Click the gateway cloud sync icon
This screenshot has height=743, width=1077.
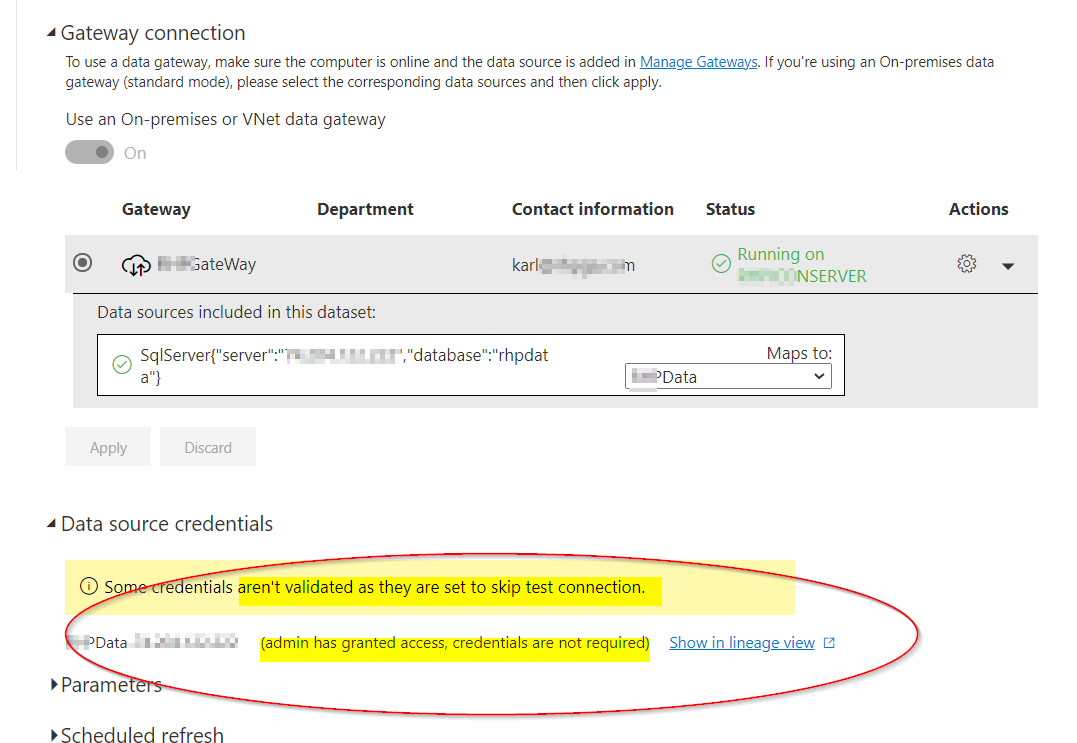136,265
